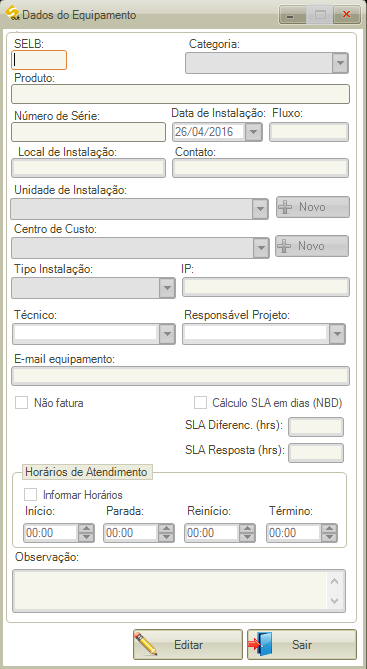This screenshot has height=669, width=367.
Task: Click the Sair button
Action: pos(302,644)
